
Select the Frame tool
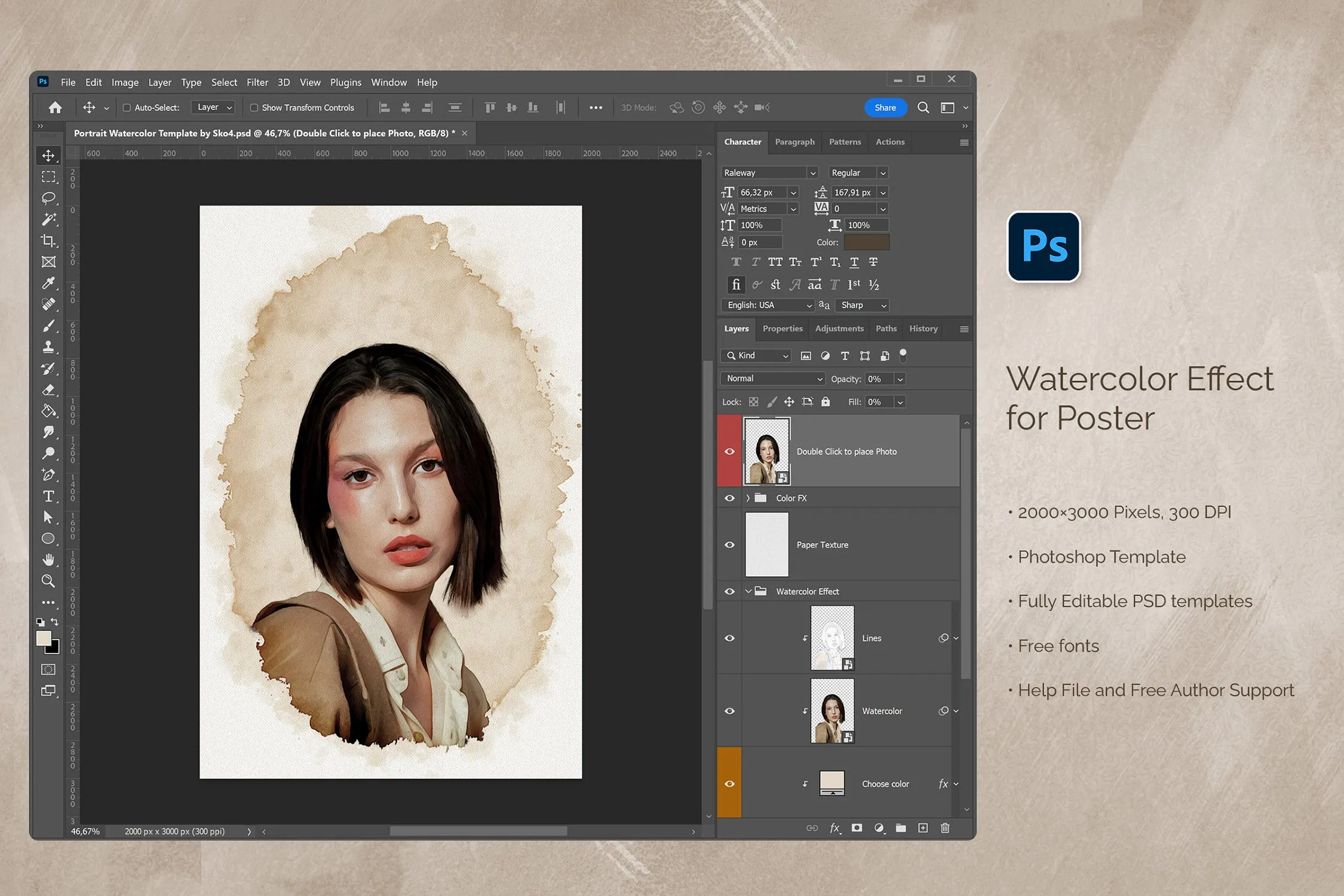click(x=48, y=262)
